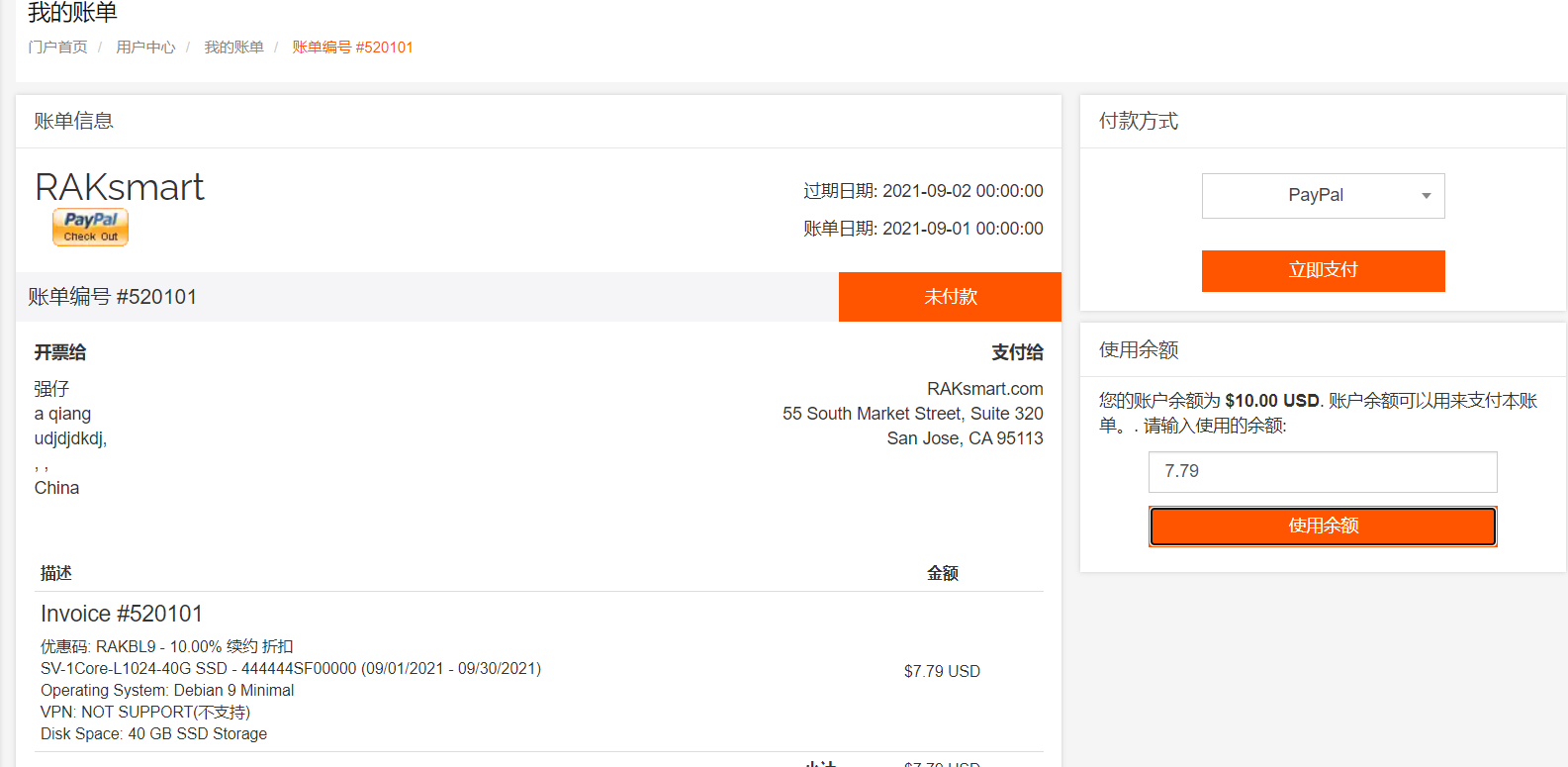This screenshot has height=767, width=1568.
Task: Open the PayPal payment method dropdown
Action: click(x=1323, y=196)
